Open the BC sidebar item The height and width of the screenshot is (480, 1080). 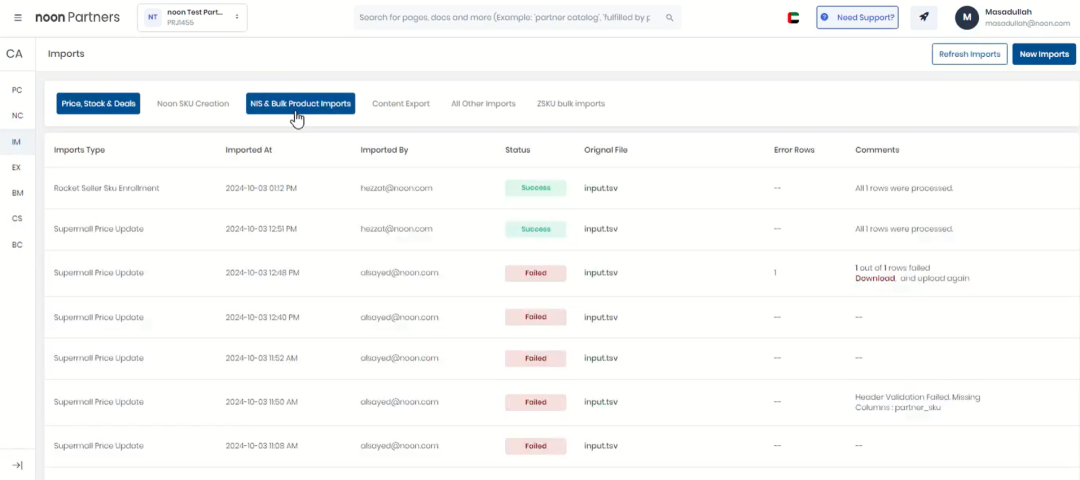tap(17, 244)
